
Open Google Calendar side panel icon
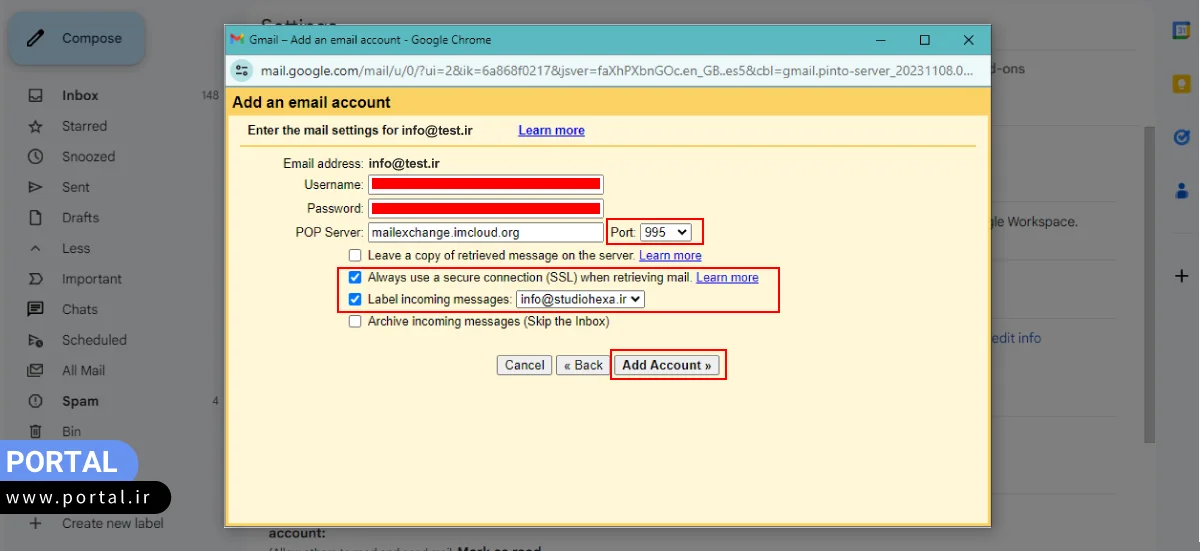pos(1181,31)
